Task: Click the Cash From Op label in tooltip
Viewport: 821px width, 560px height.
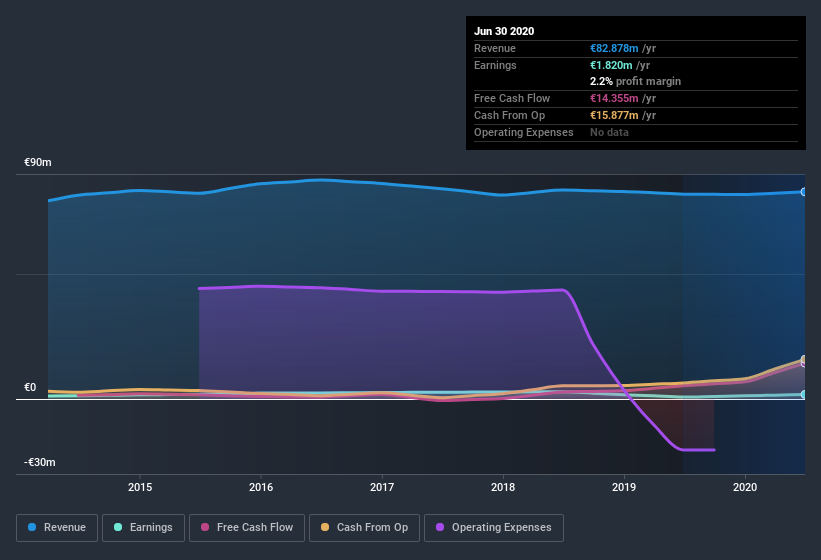Action: [509, 115]
